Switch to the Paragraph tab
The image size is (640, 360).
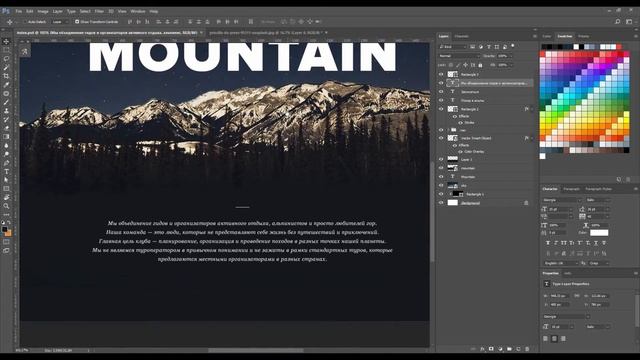[571, 189]
